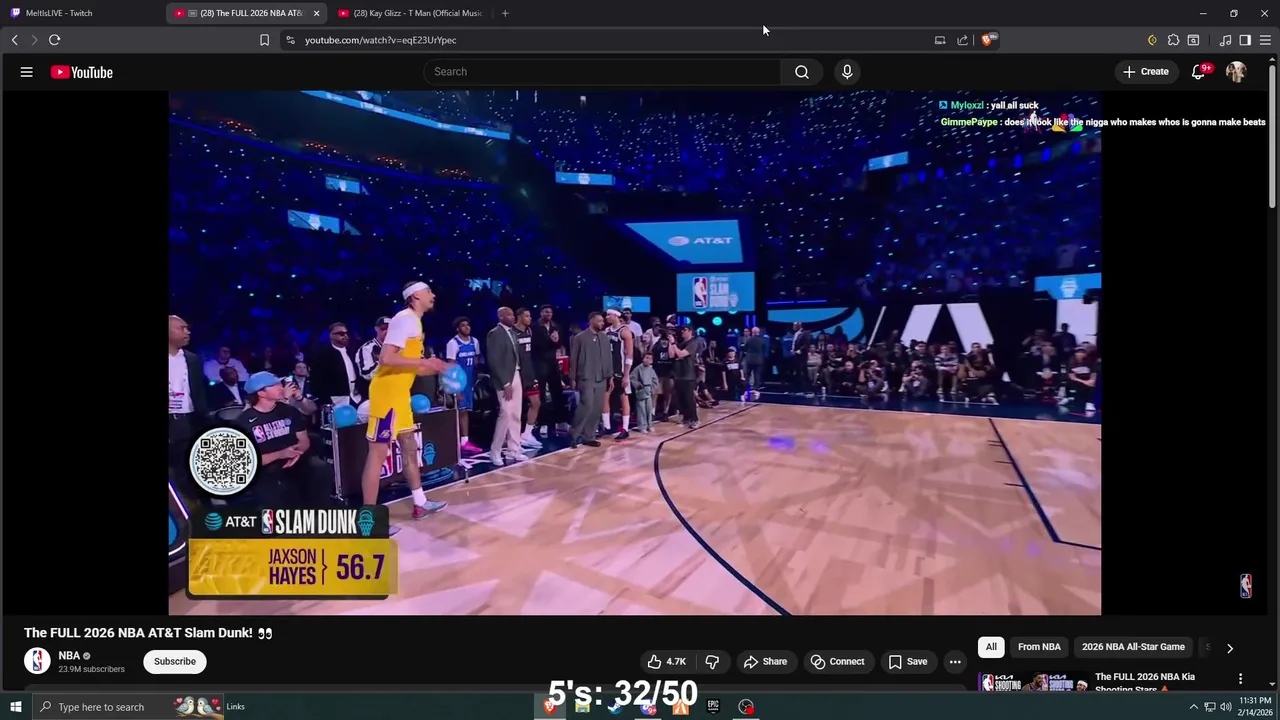Select the From NBA chip
The image size is (1280, 720).
(1039, 647)
